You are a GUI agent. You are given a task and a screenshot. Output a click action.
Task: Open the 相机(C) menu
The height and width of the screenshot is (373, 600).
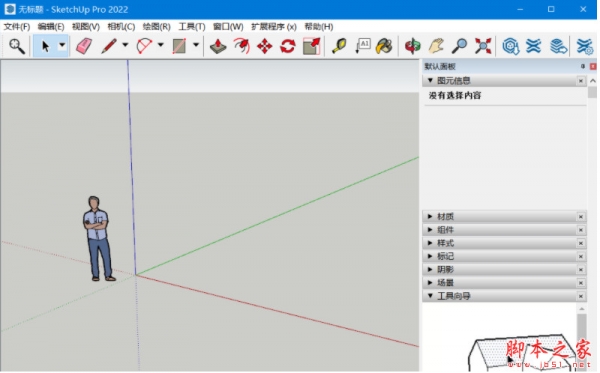121,26
